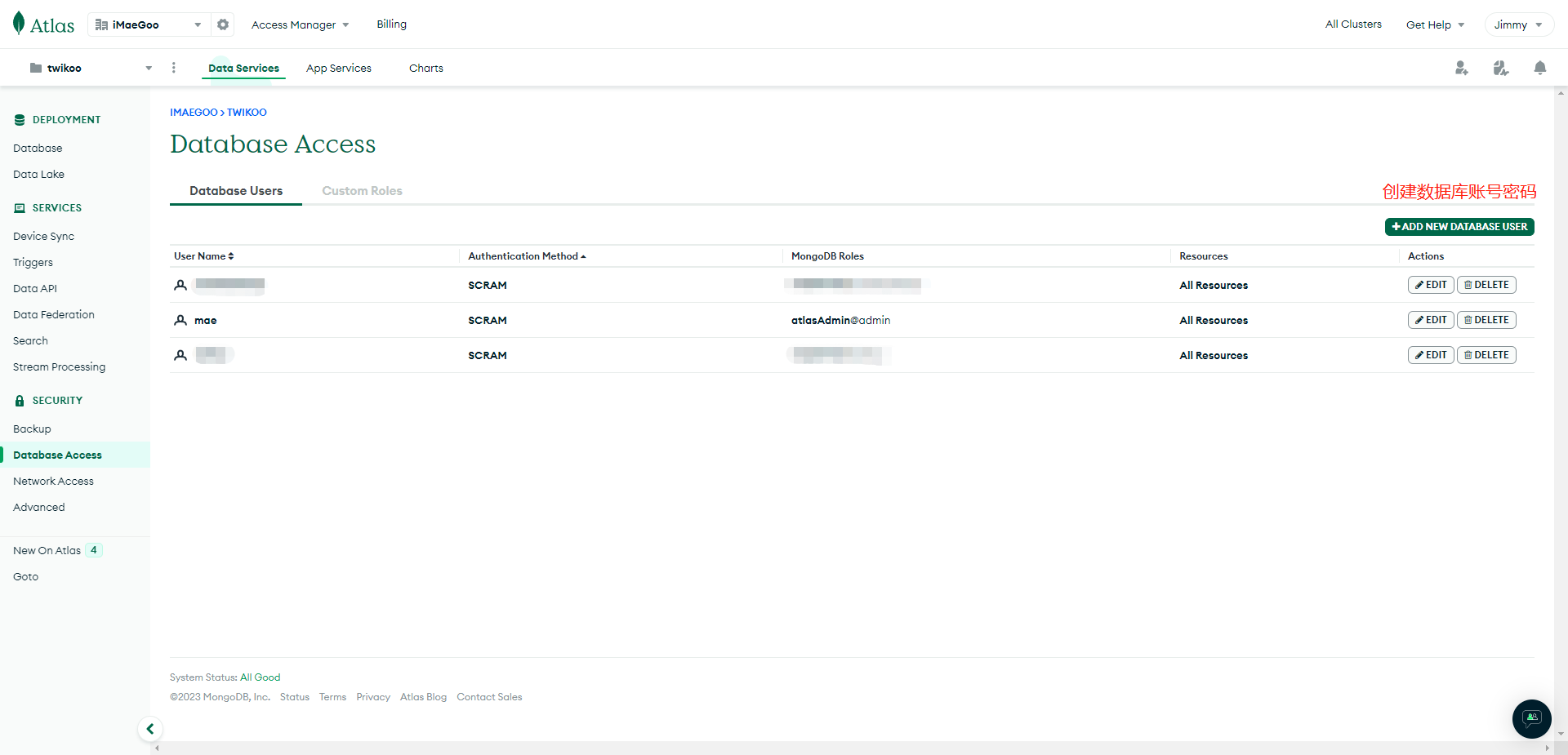Viewport: 1568px width, 755px height.
Task: Open the Access Manager dropdown
Action: 300,24
